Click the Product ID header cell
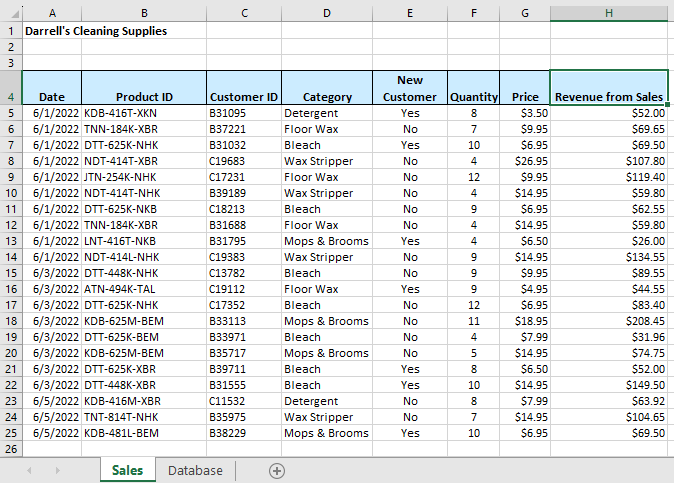 144,88
